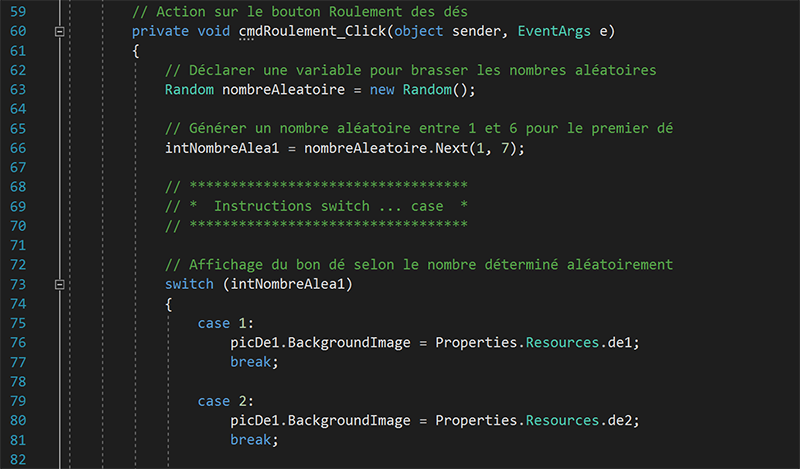800x469 pixels.
Task: Click 'Resources' on line 76
Action: [x=562, y=343]
